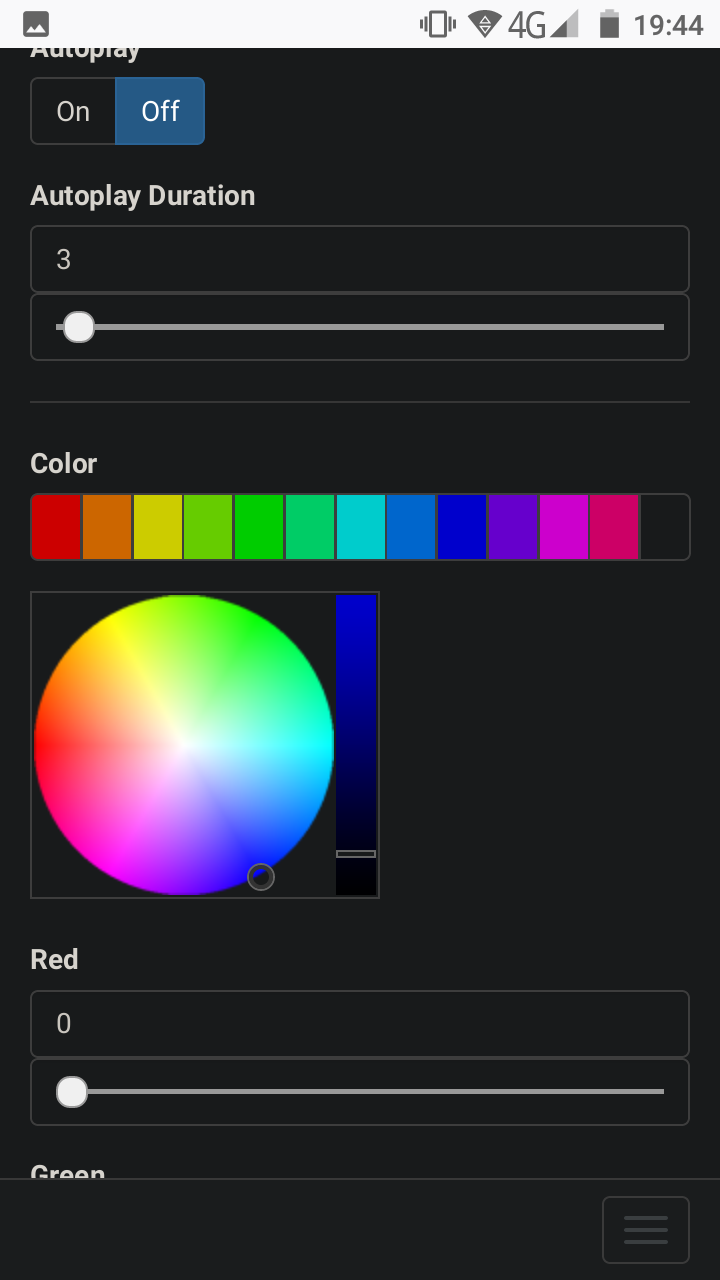Select the green color swatch
Image resolution: width=720 pixels, height=1280 pixels.
259,526
